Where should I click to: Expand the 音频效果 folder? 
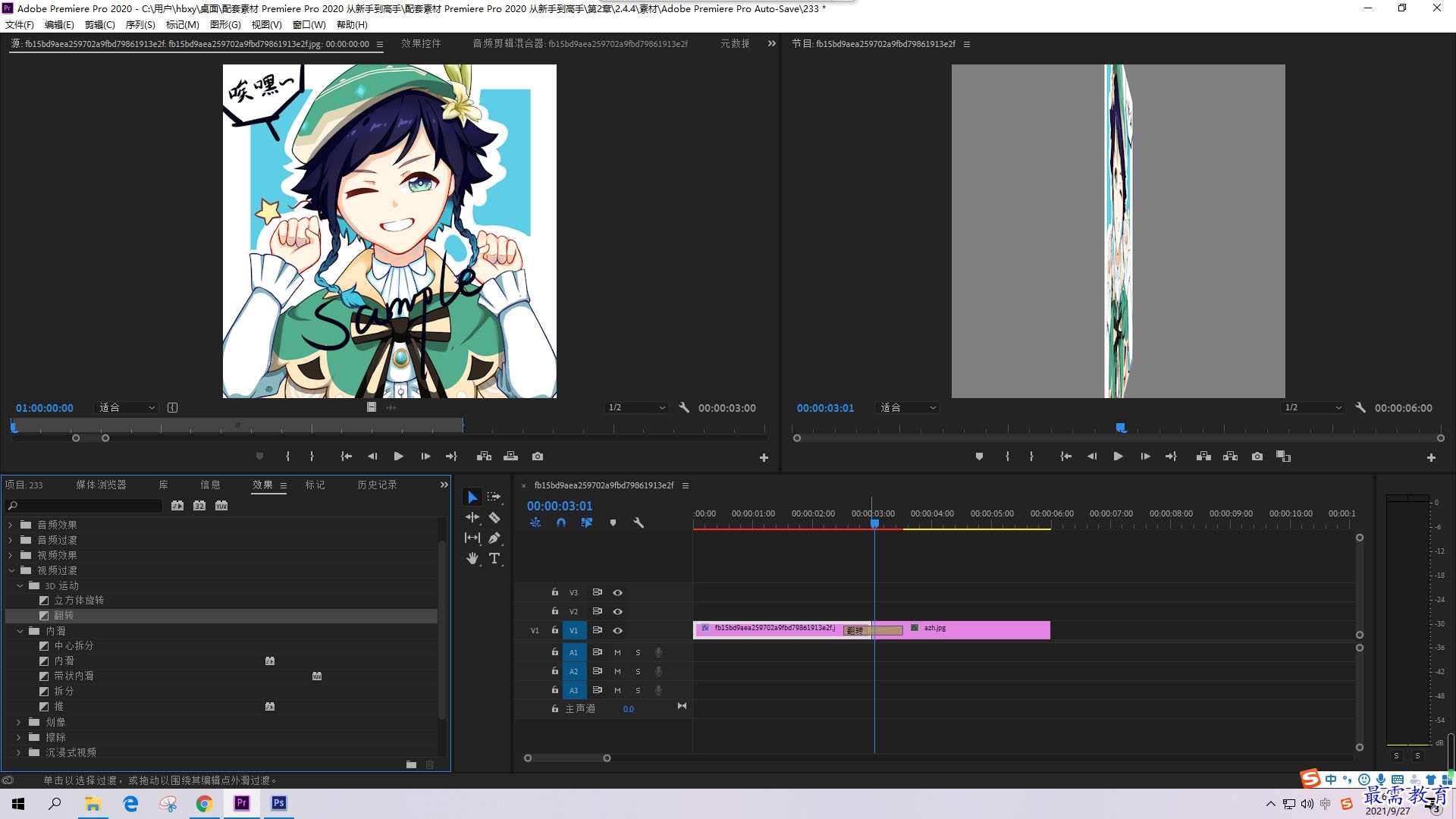point(11,525)
